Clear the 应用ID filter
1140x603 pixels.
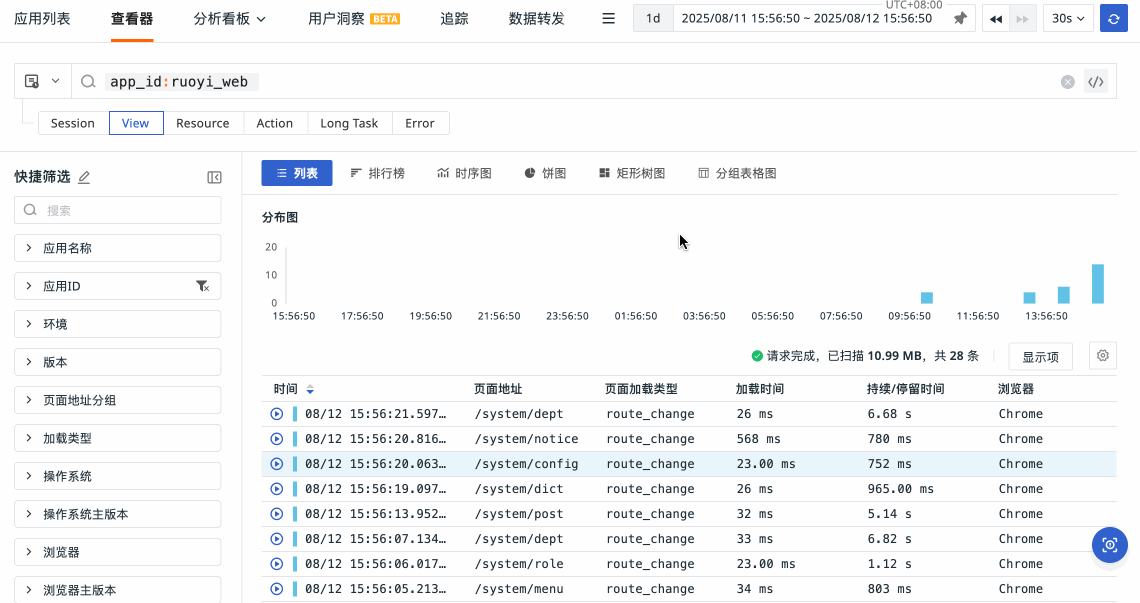(202, 286)
